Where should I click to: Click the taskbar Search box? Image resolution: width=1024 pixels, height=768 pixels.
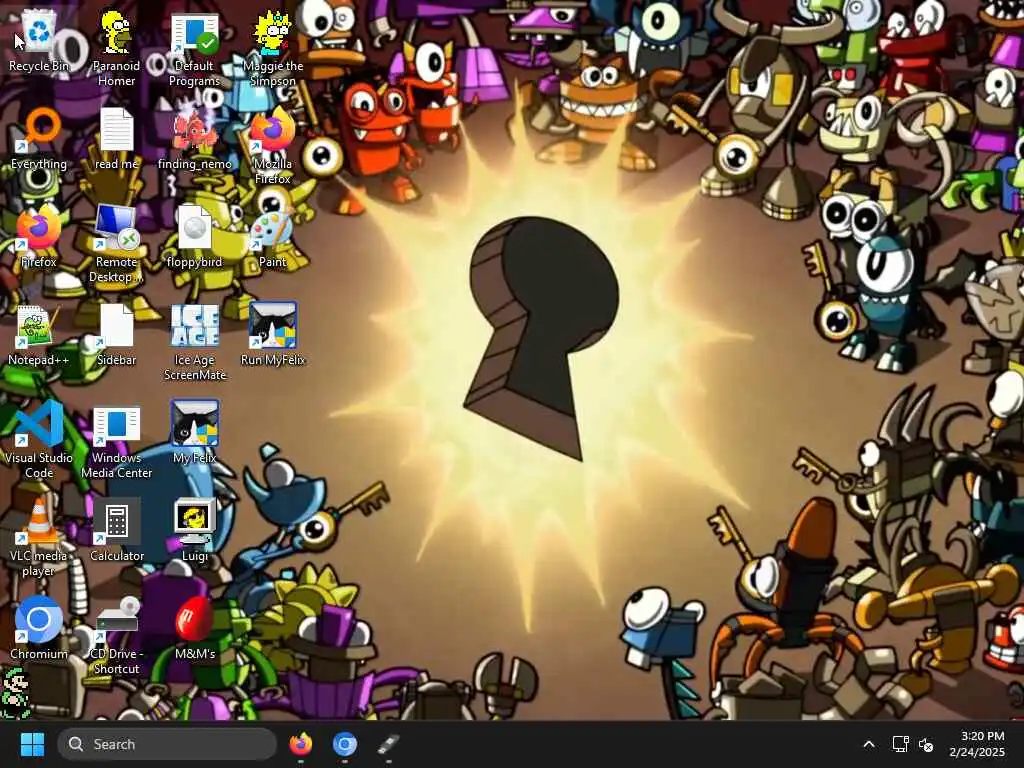(x=167, y=744)
